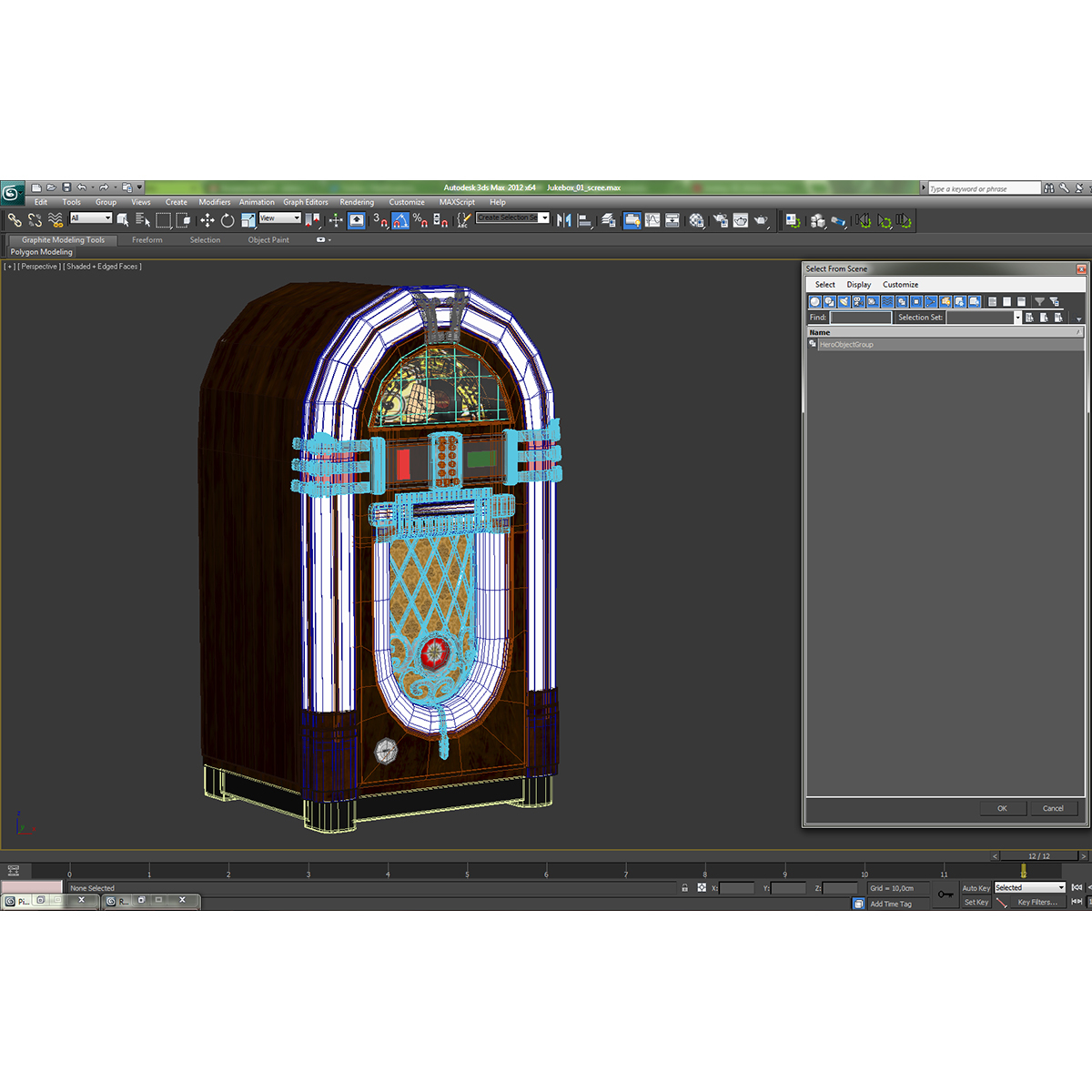Open the selection filter All dropdown

[x=90, y=218]
